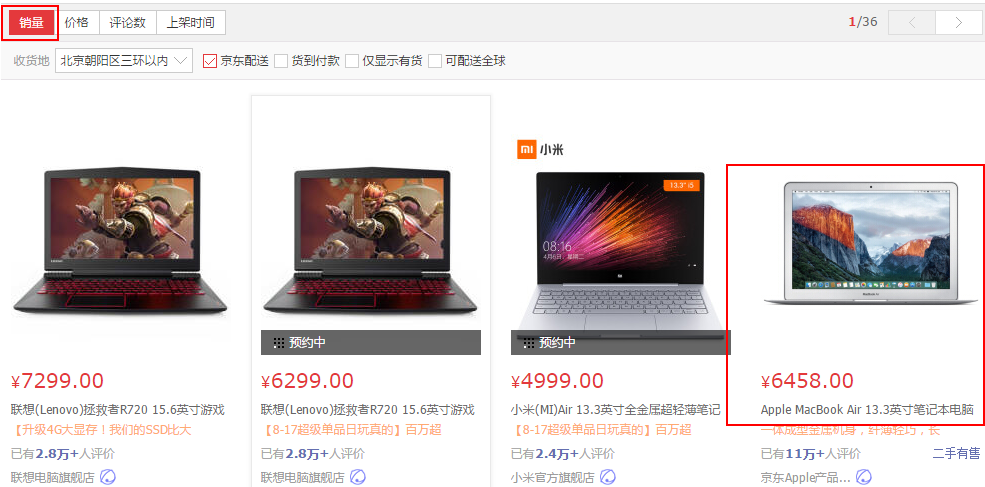Go to next results page arrow
985x487 pixels.
point(959,23)
